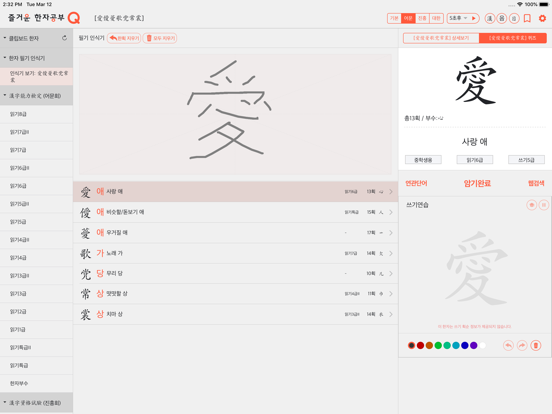552x414 pixels.
Task: Toggle the 음 circle button in top bar
Action: pos(502,18)
